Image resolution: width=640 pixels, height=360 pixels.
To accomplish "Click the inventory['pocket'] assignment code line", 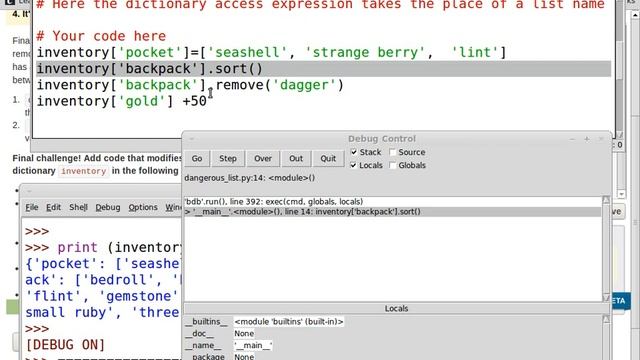I will pos(271,52).
